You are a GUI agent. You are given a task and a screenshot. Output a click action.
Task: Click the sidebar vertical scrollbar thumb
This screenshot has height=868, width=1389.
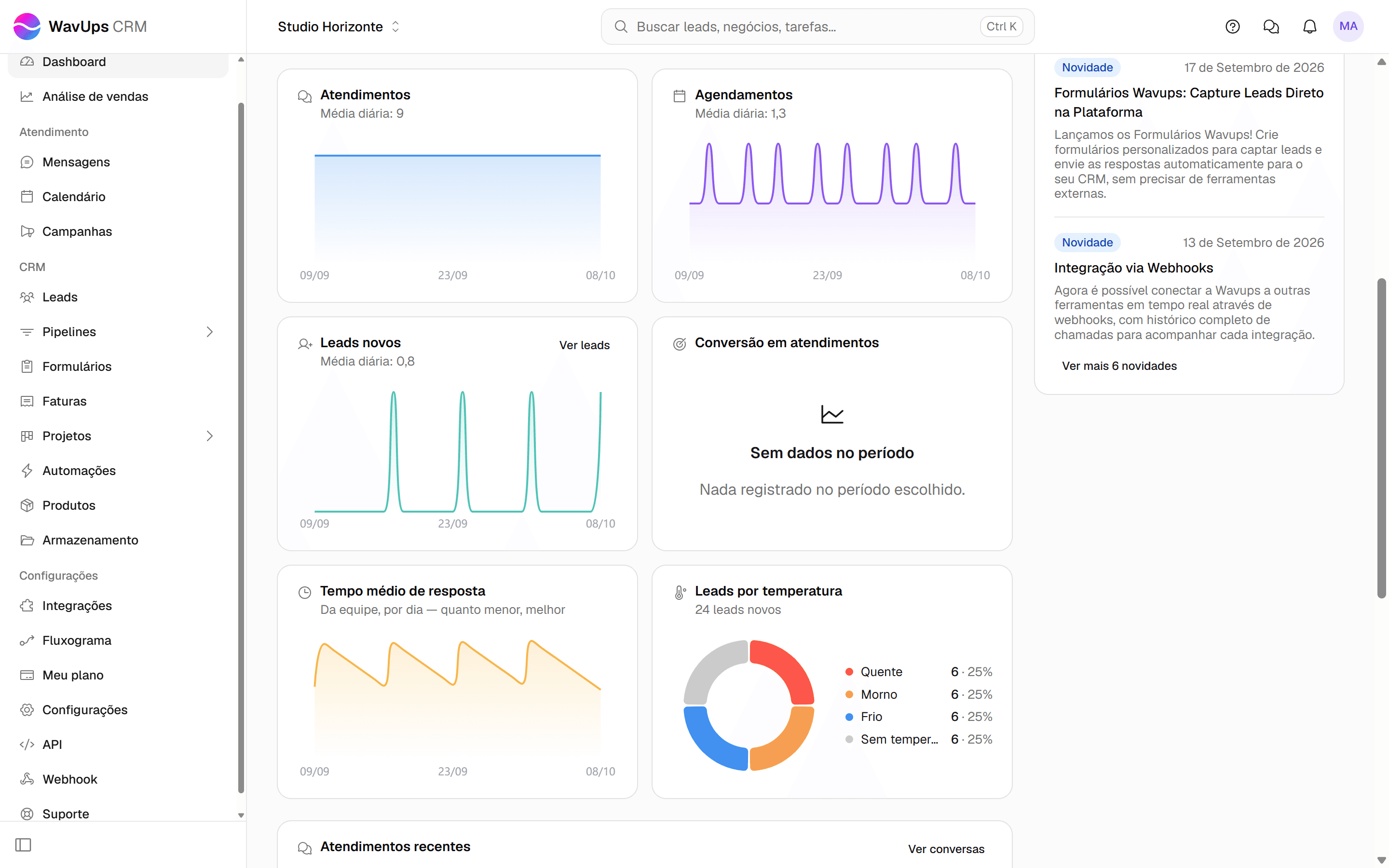click(x=241, y=448)
